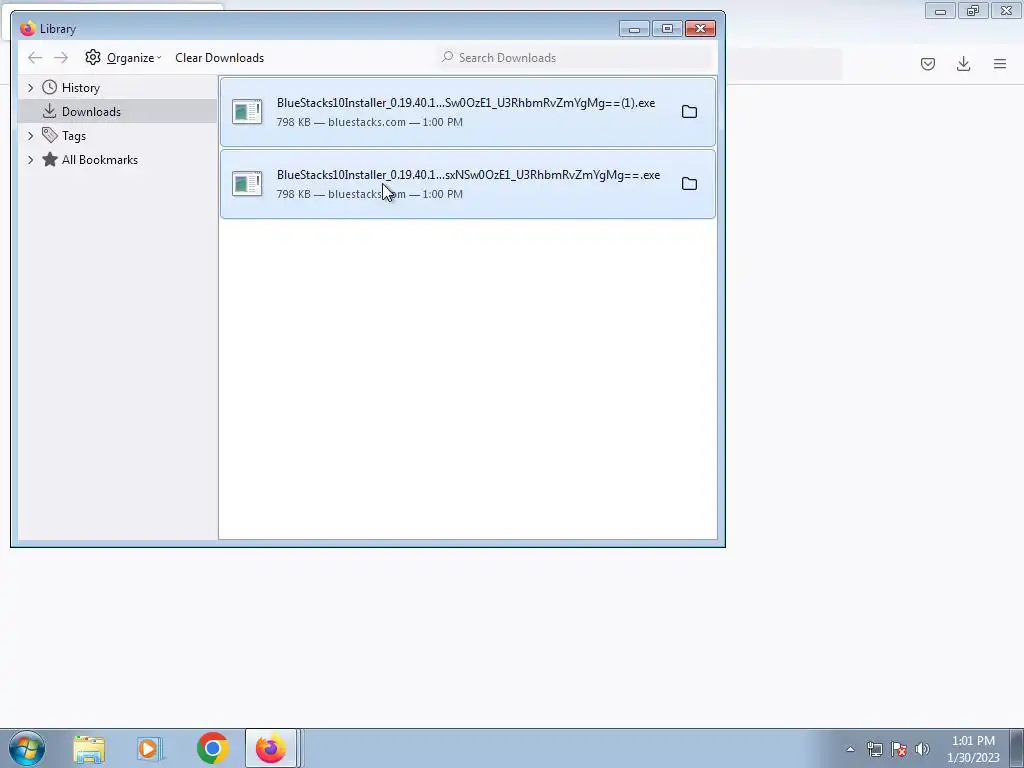Select All Bookmarks in the sidebar
Image resolution: width=1024 pixels, height=768 pixels.
pos(99,160)
